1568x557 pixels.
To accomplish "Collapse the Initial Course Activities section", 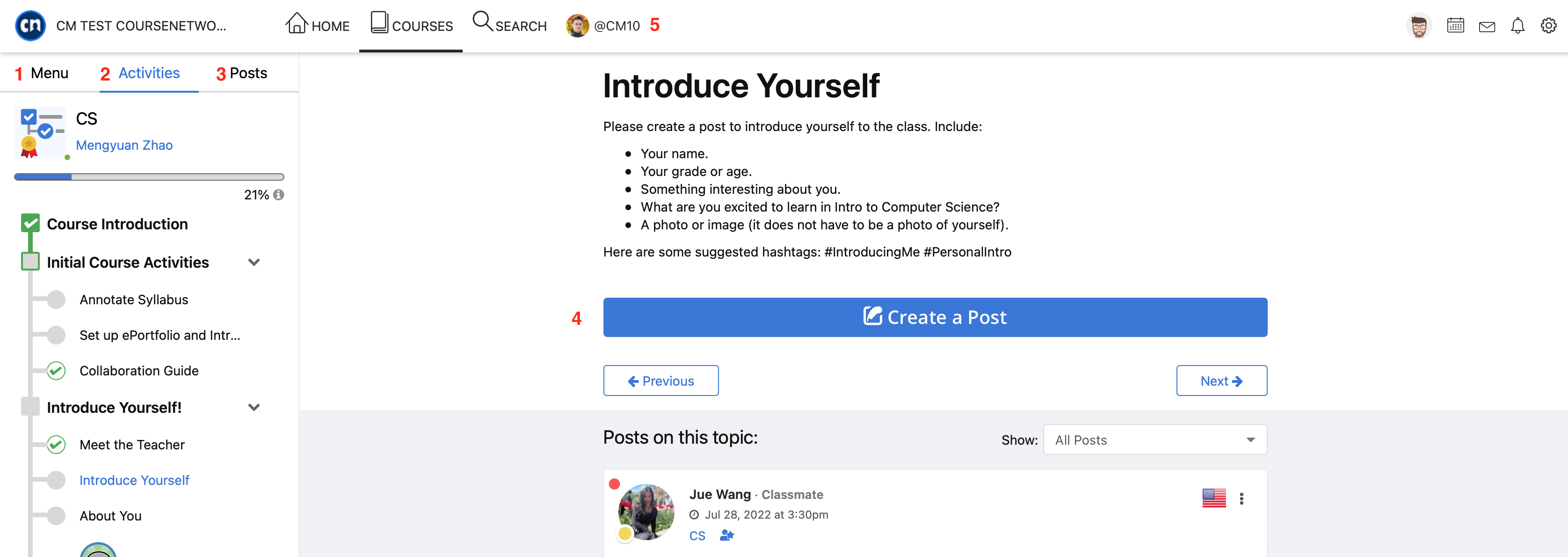I will click(x=254, y=263).
